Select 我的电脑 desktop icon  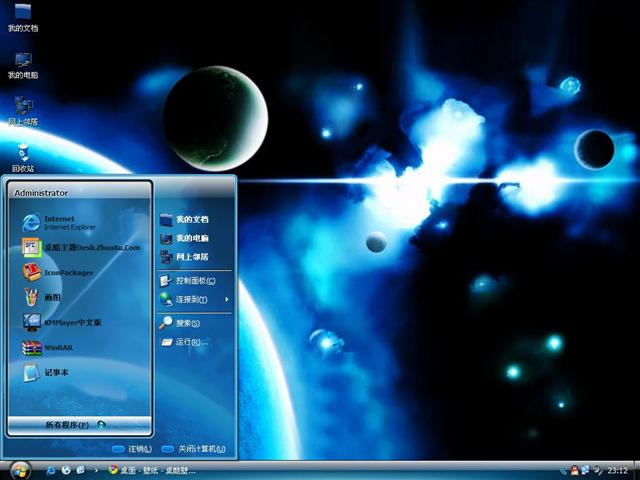click(x=23, y=65)
